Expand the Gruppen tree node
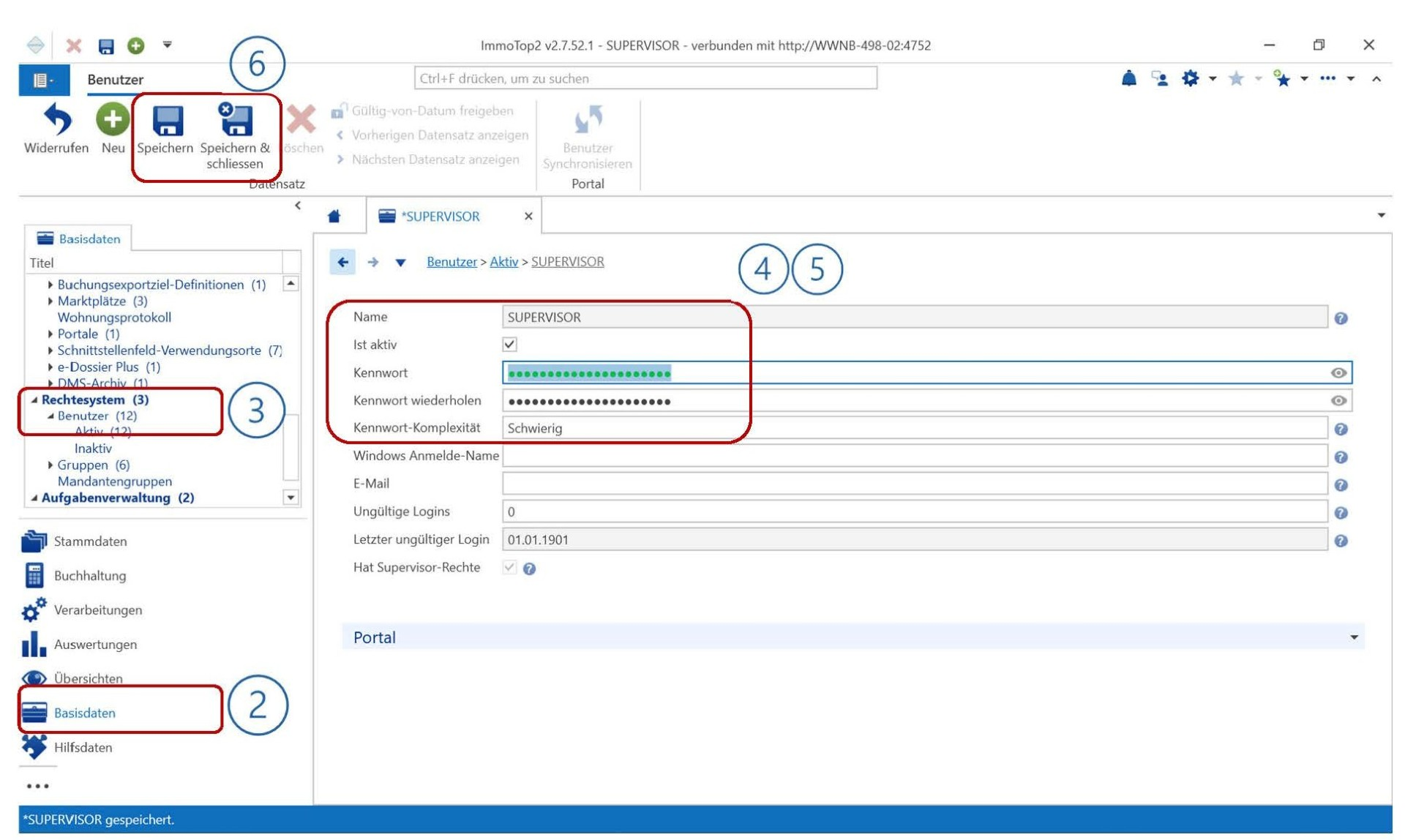The image size is (1405, 840). pos(50,465)
